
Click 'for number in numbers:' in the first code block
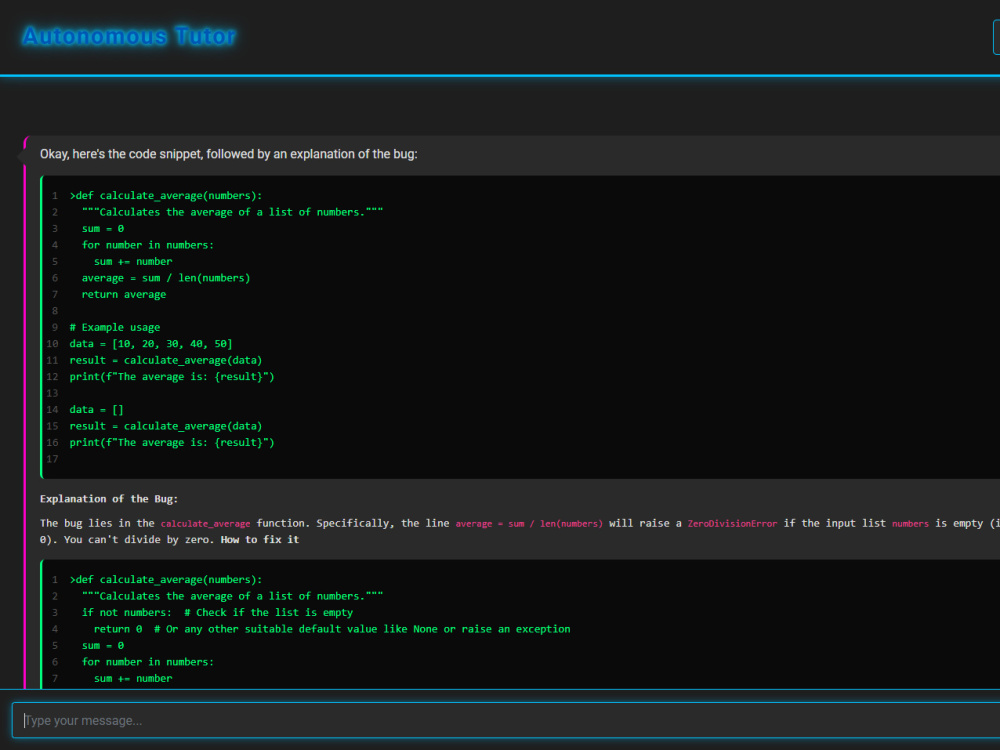pos(147,245)
